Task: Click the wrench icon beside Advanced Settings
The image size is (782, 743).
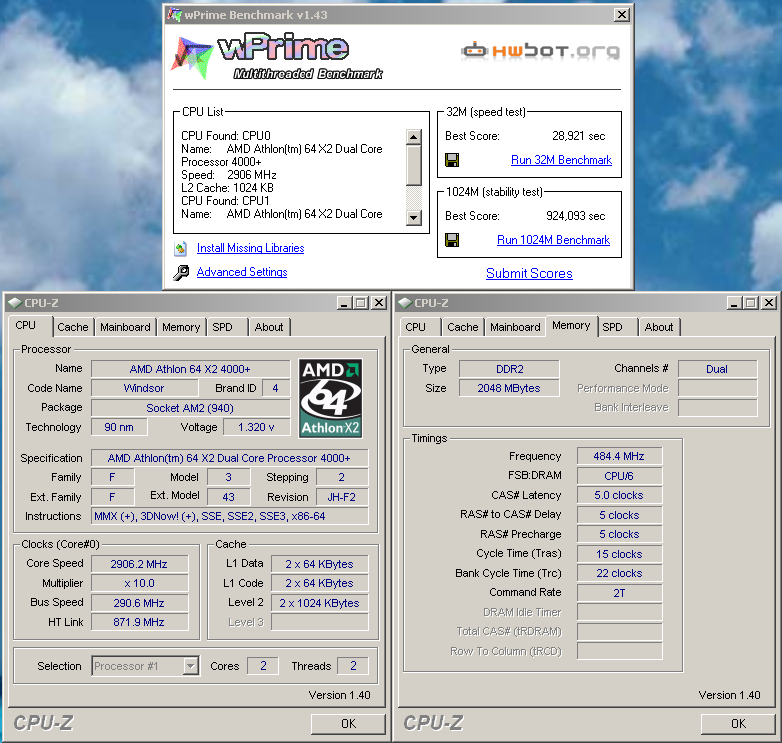Action: coord(181,272)
